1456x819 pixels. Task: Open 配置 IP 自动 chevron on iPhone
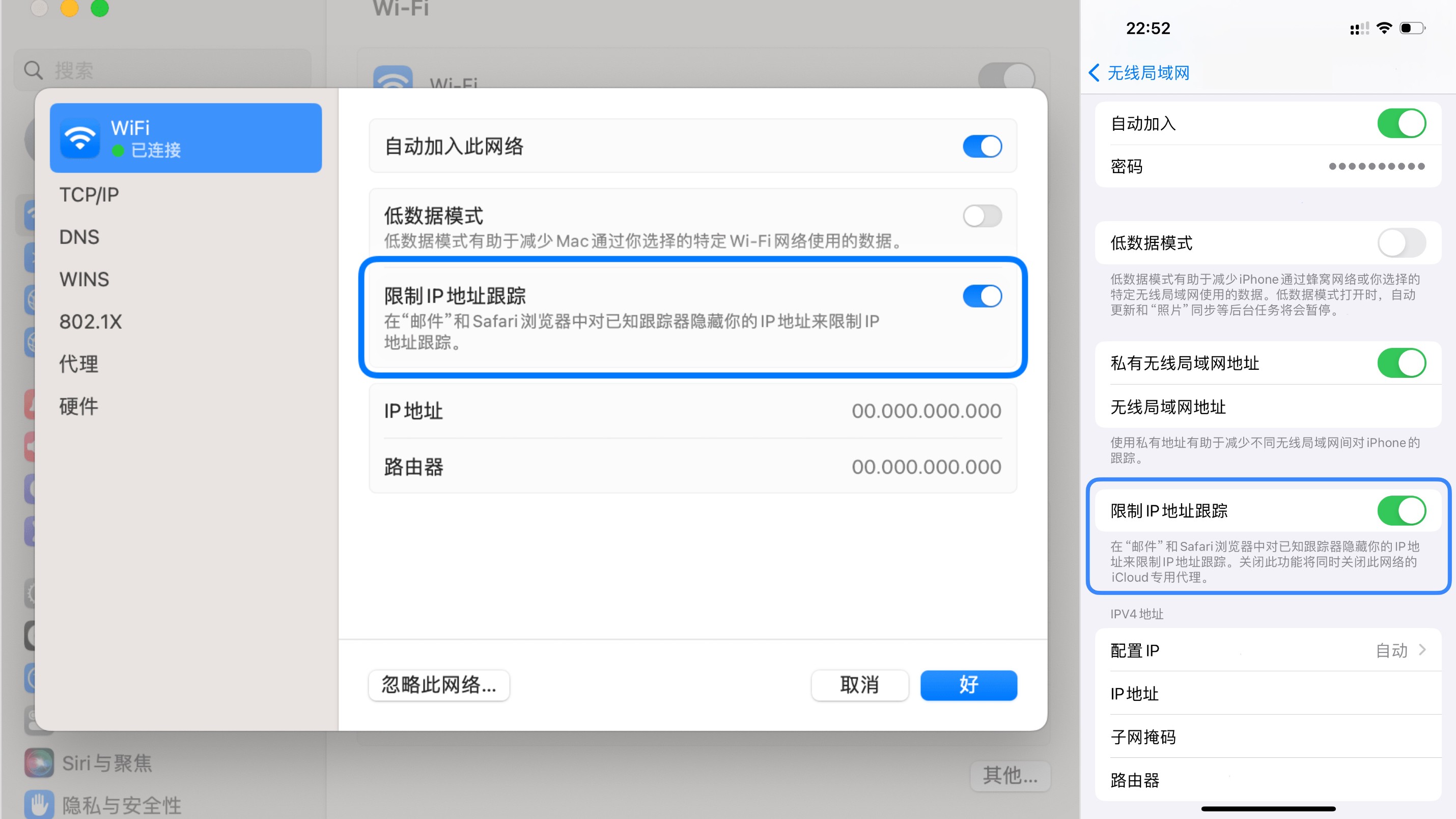[x=1422, y=650]
